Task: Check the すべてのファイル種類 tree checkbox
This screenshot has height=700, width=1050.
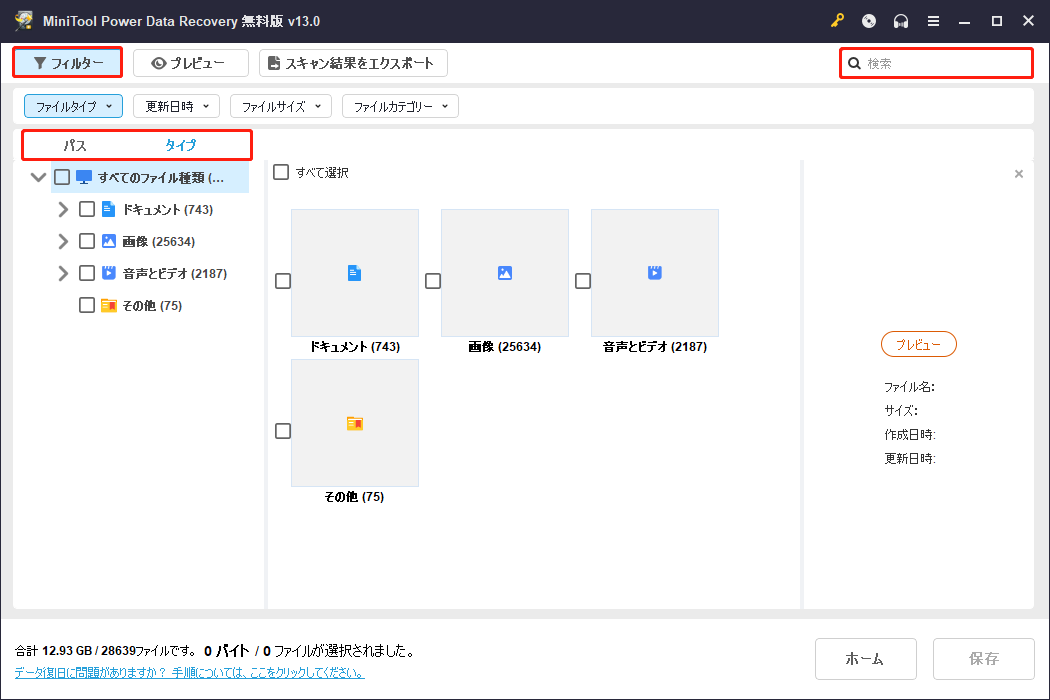Action: pyautogui.click(x=62, y=177)
